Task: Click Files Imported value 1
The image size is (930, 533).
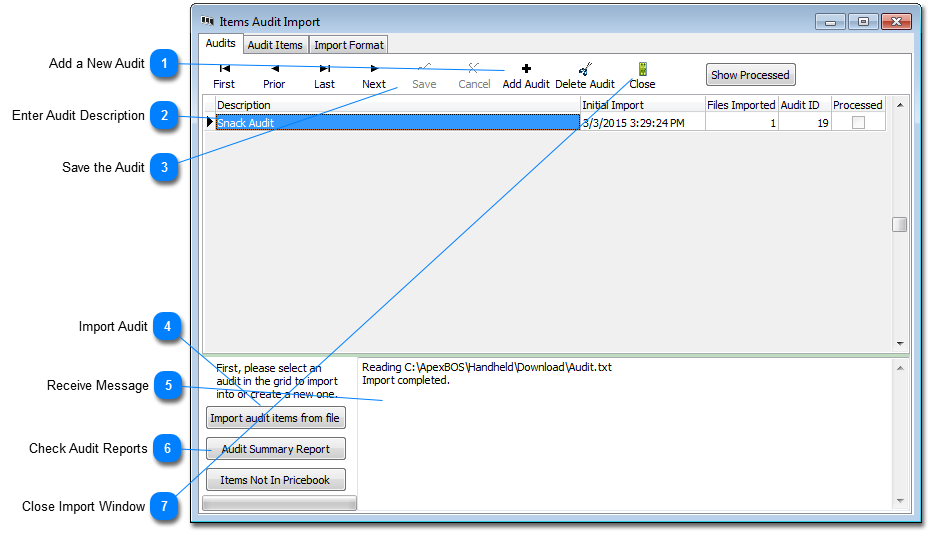Action: (741, 123)
